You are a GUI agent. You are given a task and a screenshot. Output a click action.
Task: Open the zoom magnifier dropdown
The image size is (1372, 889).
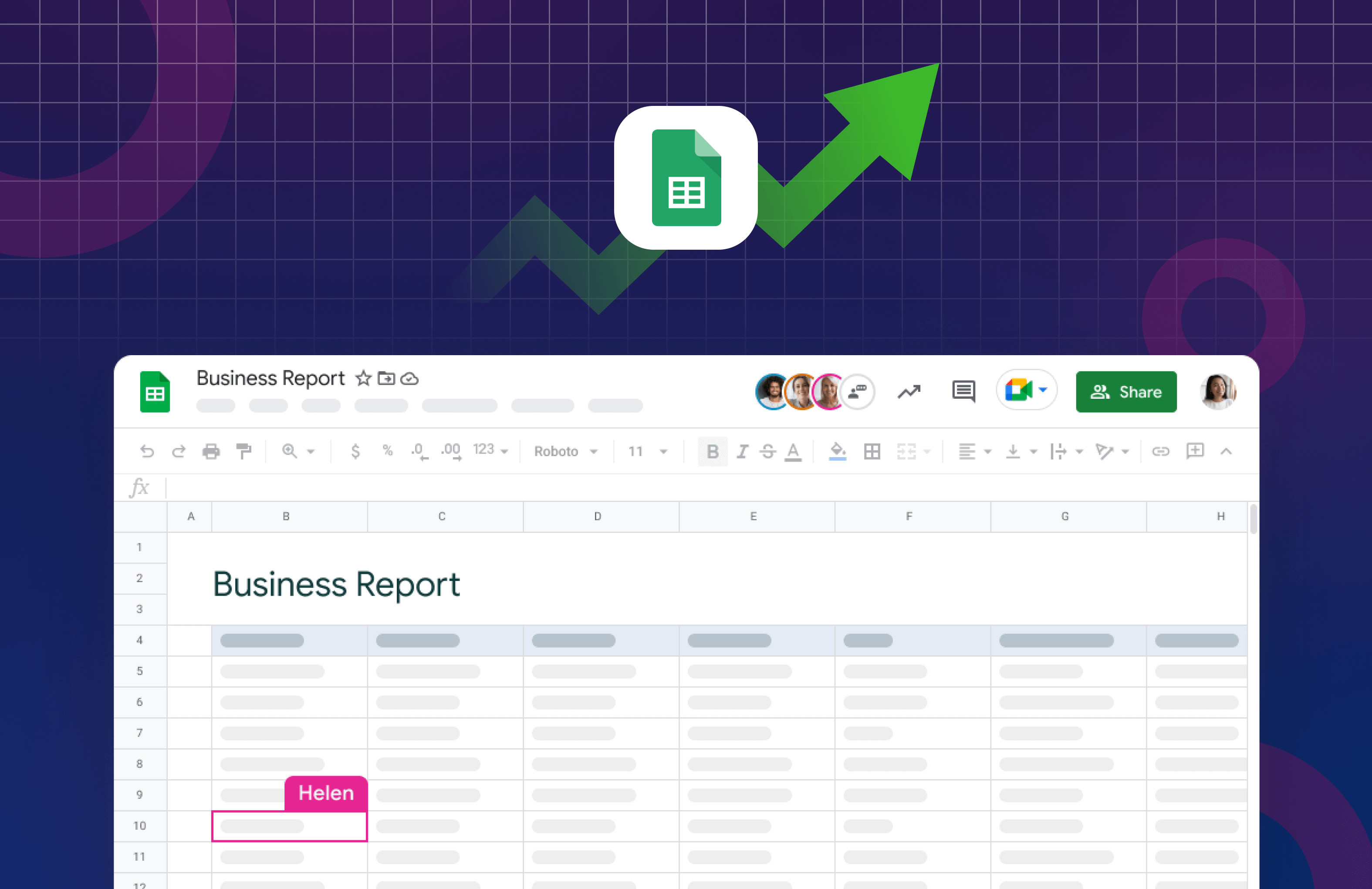297,451
